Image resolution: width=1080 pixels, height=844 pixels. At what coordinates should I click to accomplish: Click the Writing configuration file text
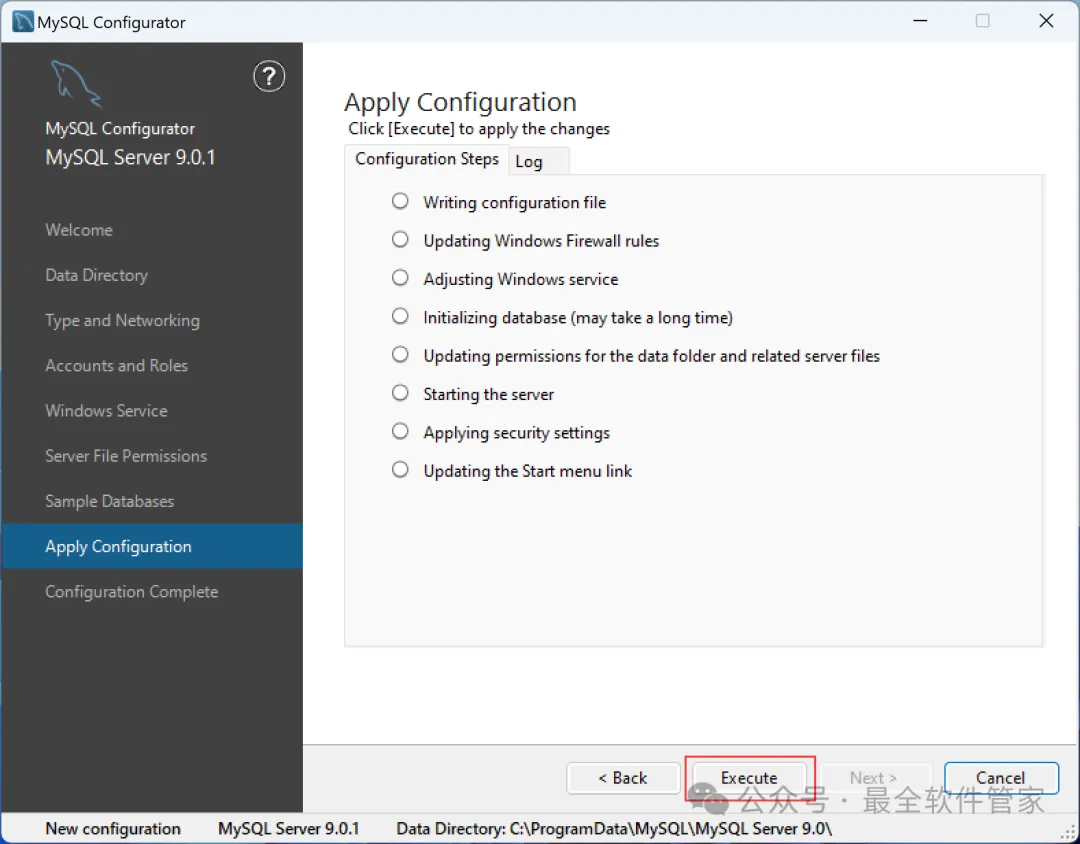515,203
